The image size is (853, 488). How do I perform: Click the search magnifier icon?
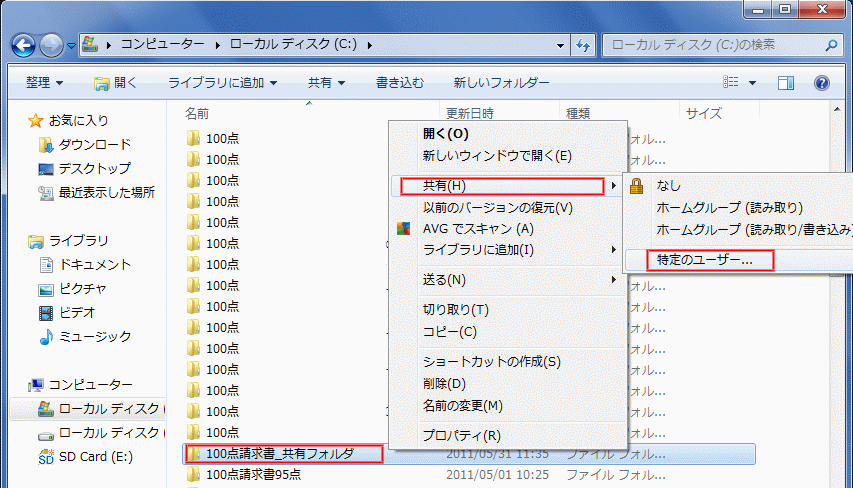[831, 45]
